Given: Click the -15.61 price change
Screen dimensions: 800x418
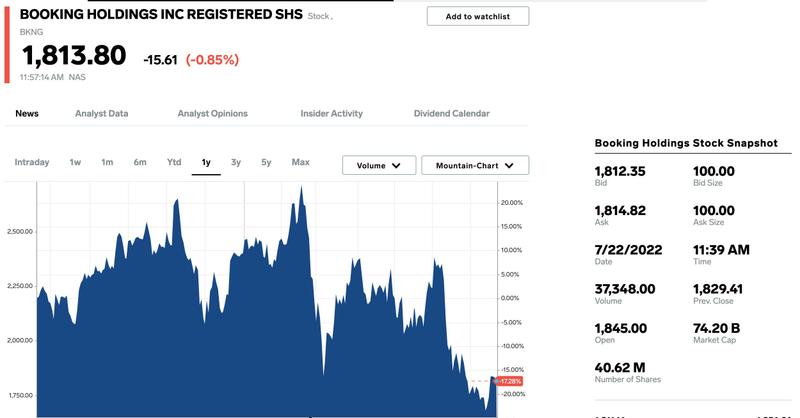Looking at the screenshot, I should tap(160, 60).
